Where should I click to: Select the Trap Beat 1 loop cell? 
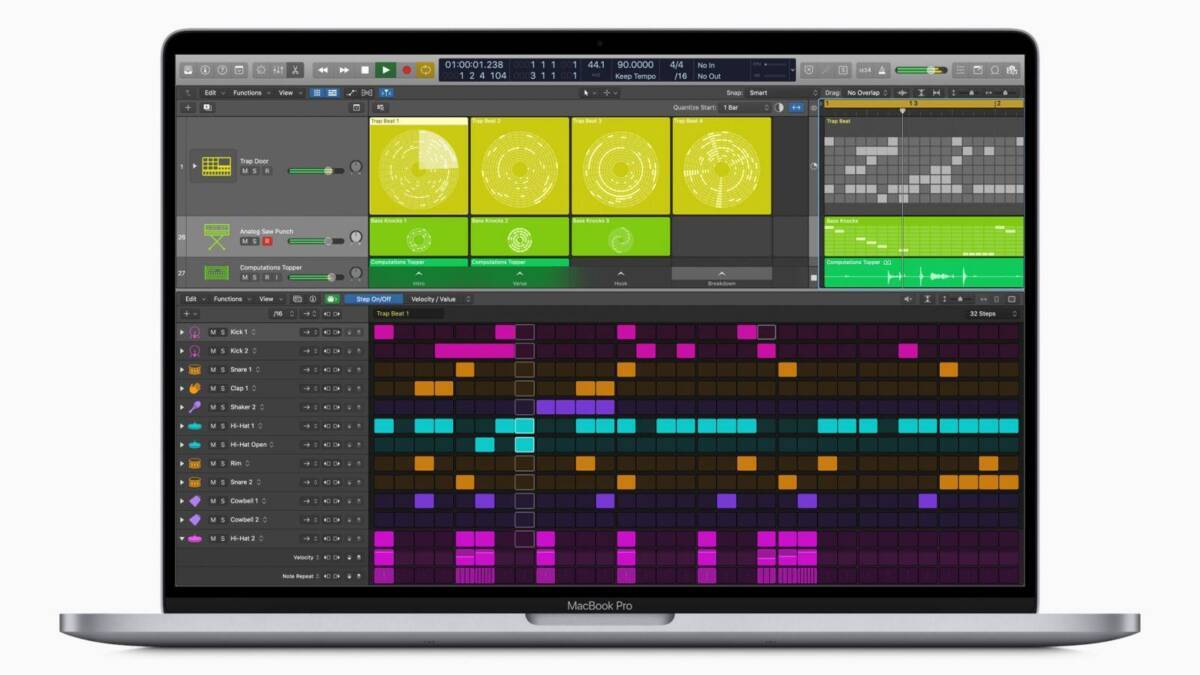(419, 166)
